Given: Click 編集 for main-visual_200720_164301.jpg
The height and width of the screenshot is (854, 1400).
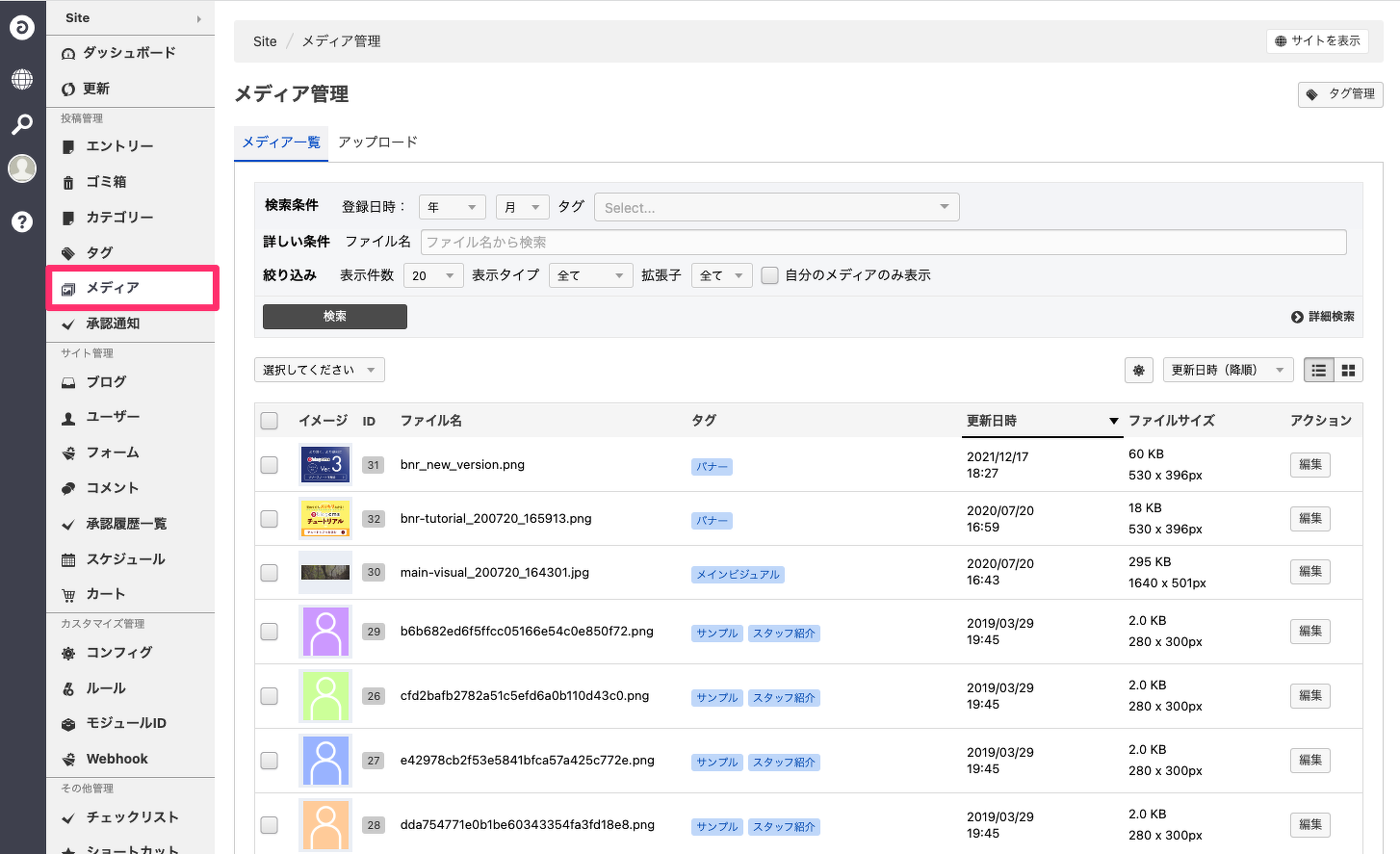Looking at the screenshot, I should 1309,572.
